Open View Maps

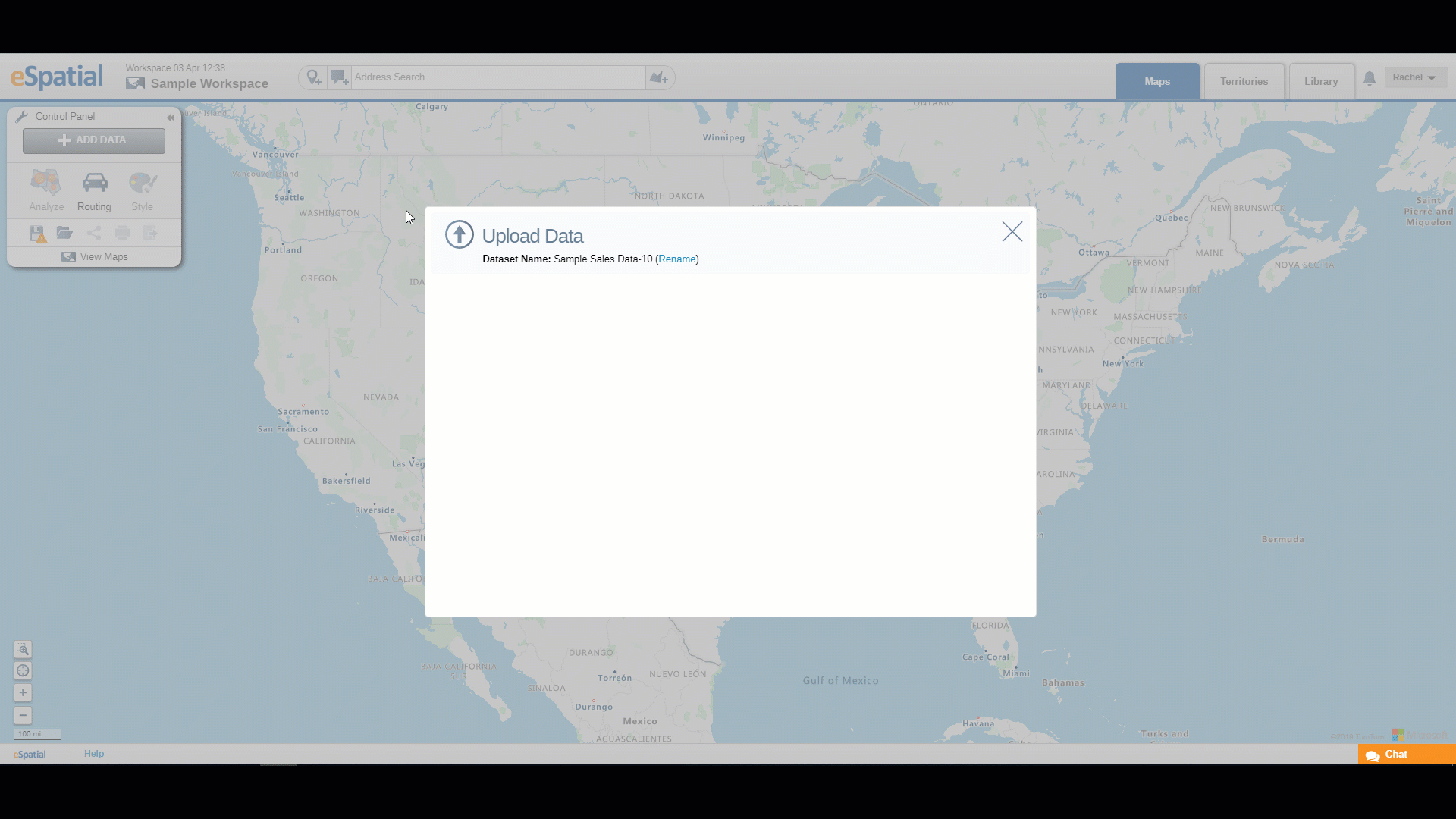(95, 257)
